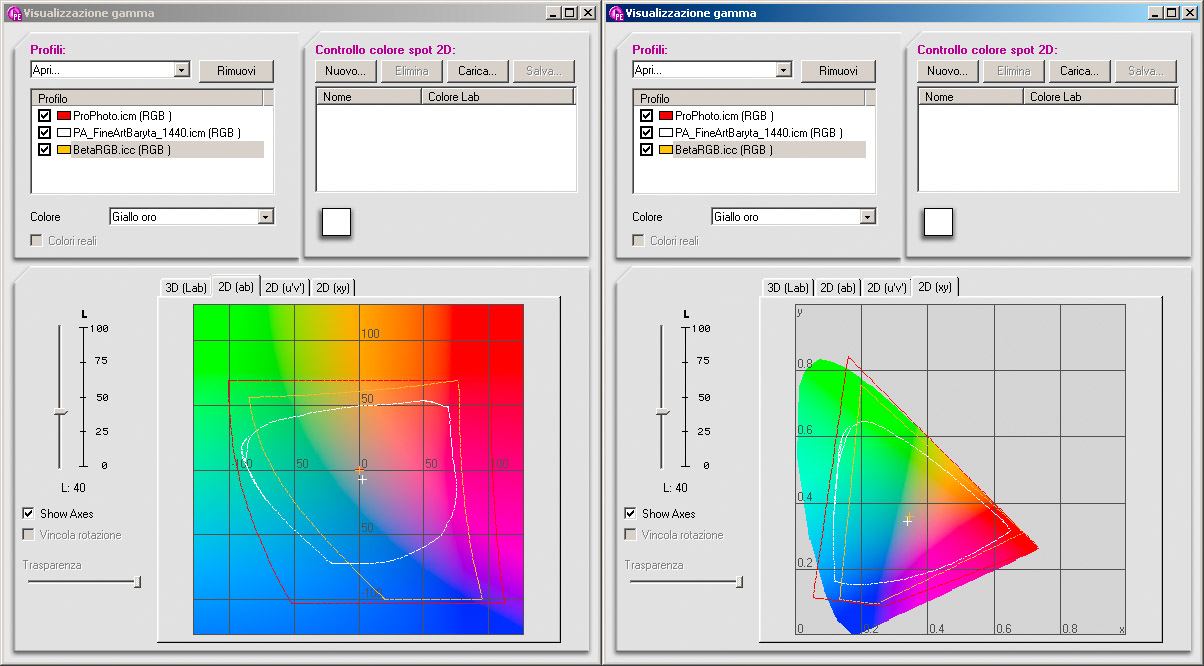The image size is (1204, 666).
Task: Switch to 3D (Lab) tab in left window
Action: pos(185,288)
